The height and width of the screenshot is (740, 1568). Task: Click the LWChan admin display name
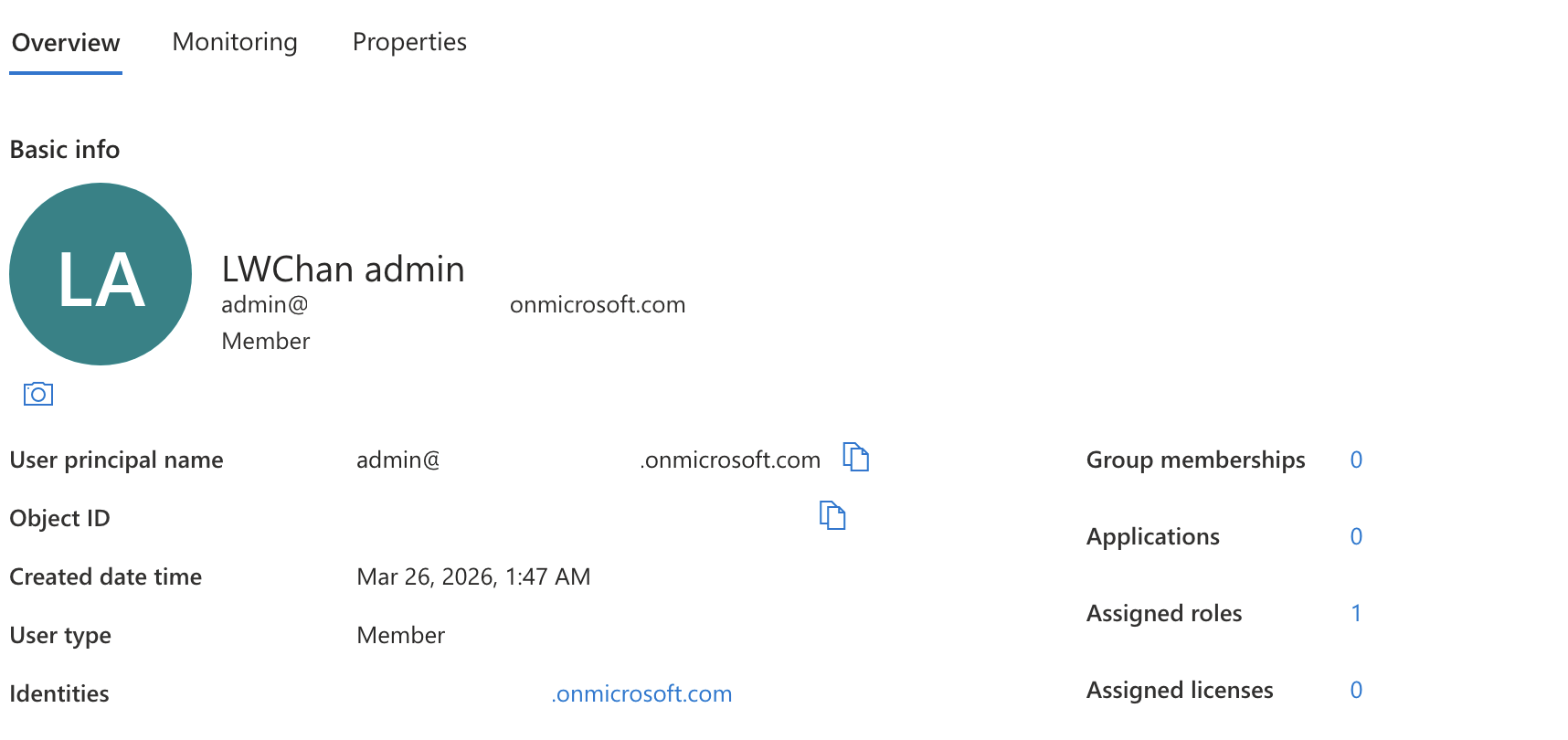343,270
